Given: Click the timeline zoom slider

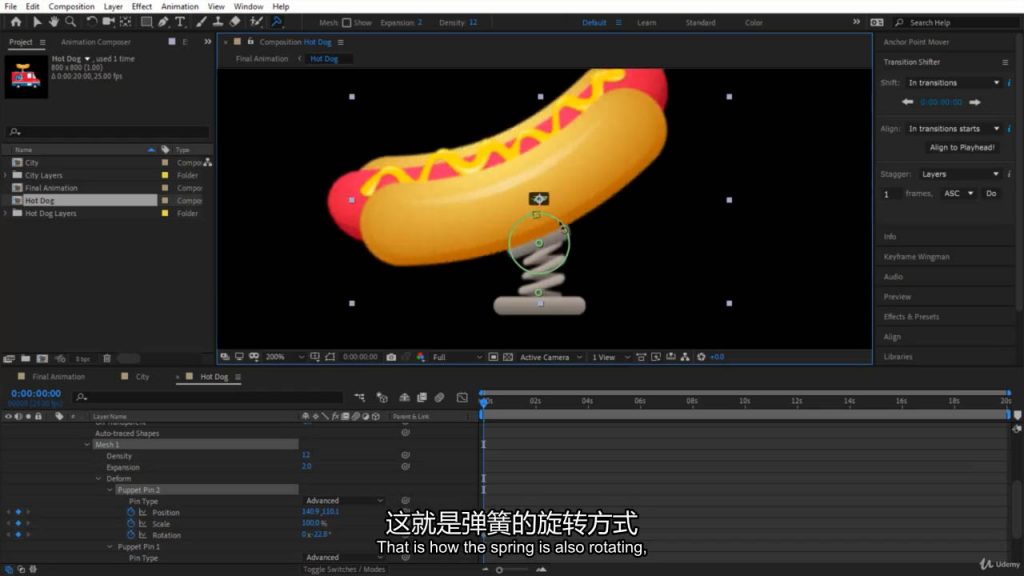Looking at the screenshot, I should tap(499, 569).
